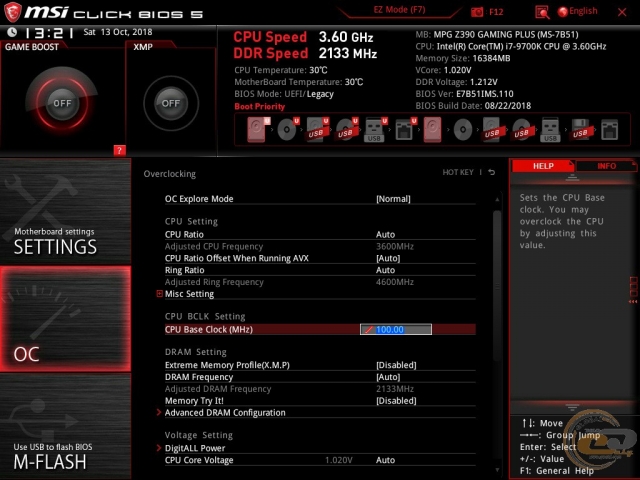Select the legacy USB hard disk boot icon
The image size is (640, 480).
pyautogui.click(x=492, y=130)
